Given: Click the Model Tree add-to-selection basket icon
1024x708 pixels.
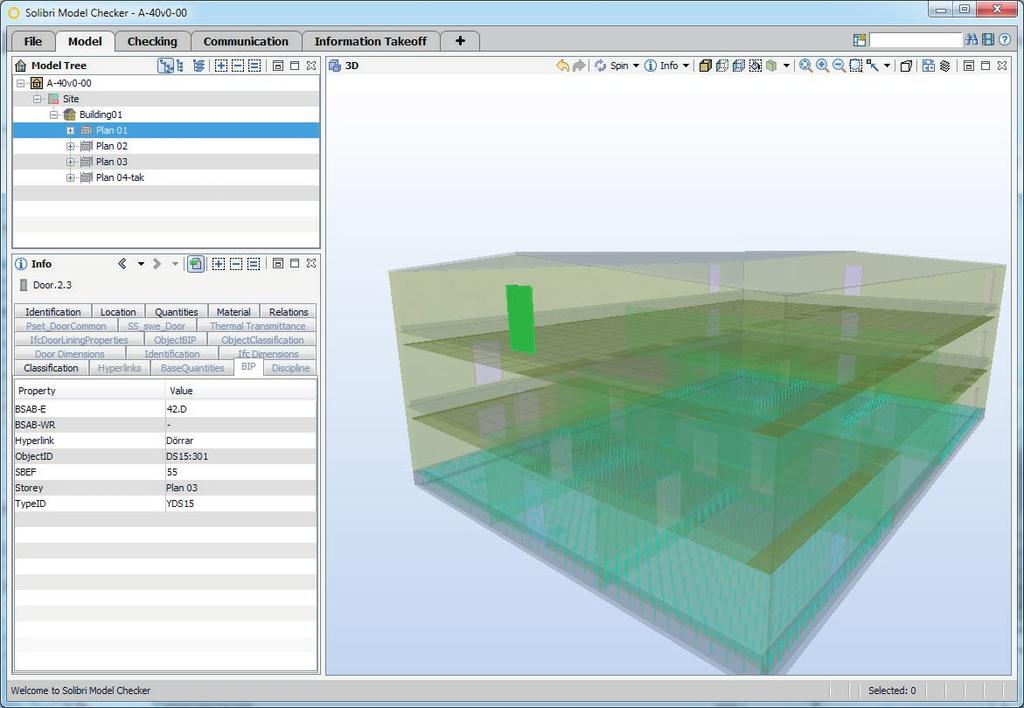Looking at the screenshot, I should tap(221, 65).
